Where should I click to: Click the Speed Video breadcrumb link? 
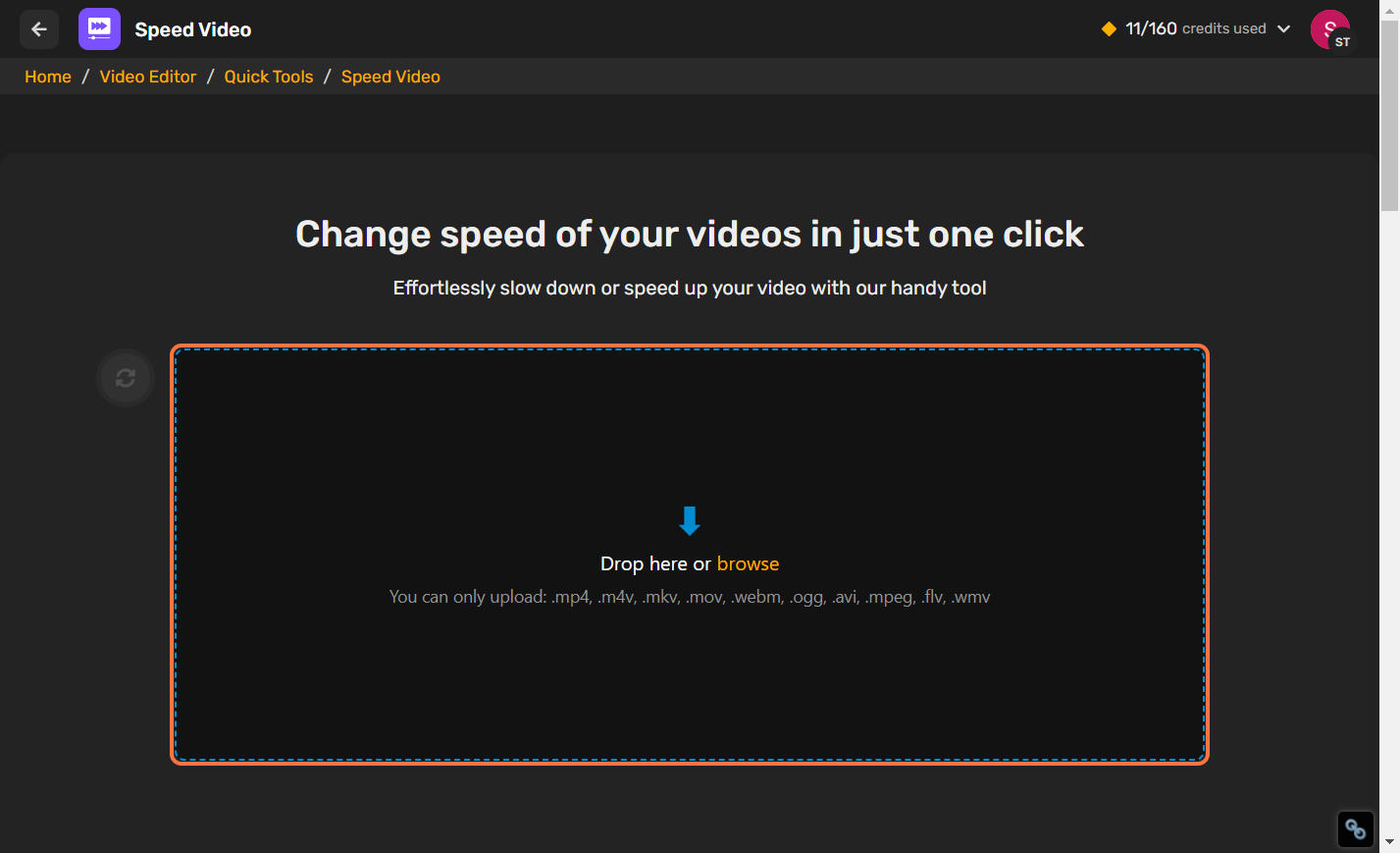pyautogui.click(x=390, y=77)
